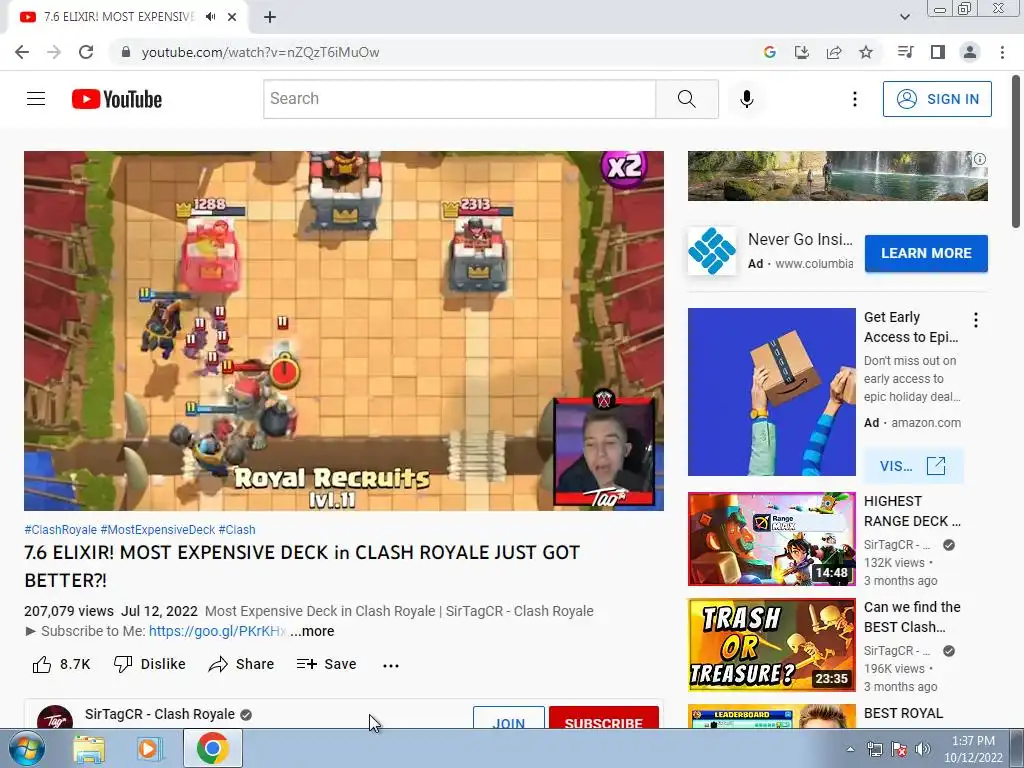Open HIGHEST RANGE DECK video thumbnail
Screen dimensions: 1024x768
coord(771,539)
